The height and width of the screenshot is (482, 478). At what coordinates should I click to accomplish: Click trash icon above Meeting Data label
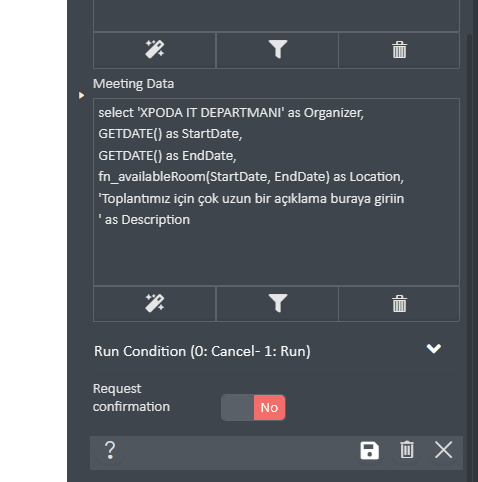[x=399, y=50]
